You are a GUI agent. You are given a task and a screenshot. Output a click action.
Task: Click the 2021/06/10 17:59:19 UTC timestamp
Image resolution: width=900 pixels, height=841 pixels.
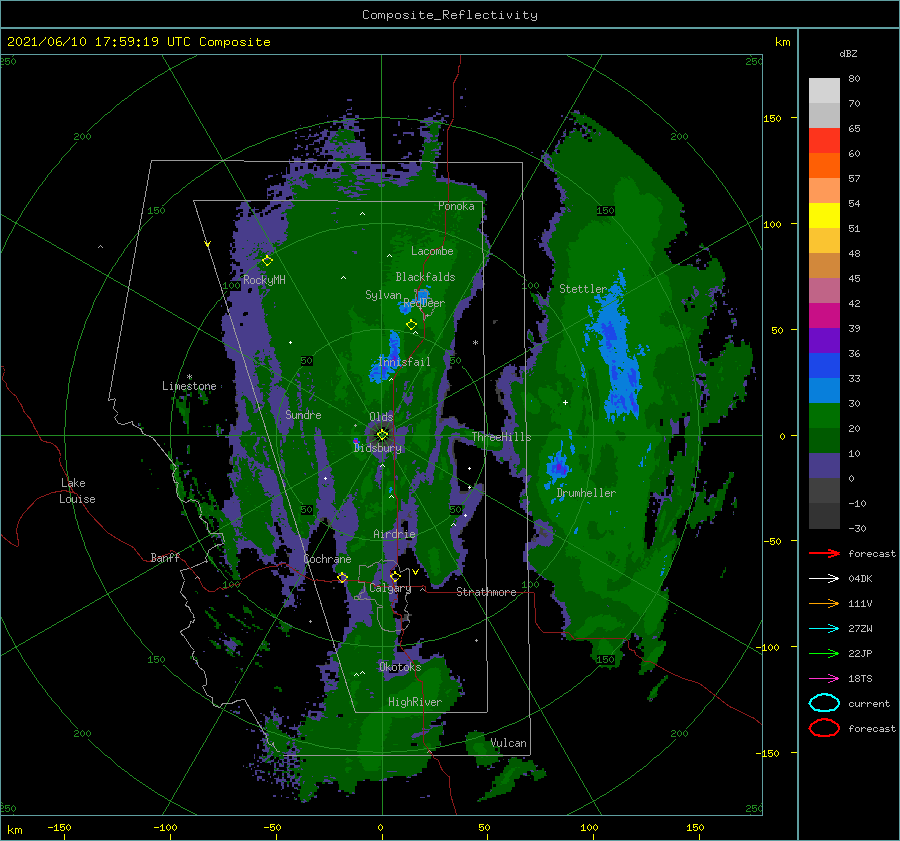99,42
